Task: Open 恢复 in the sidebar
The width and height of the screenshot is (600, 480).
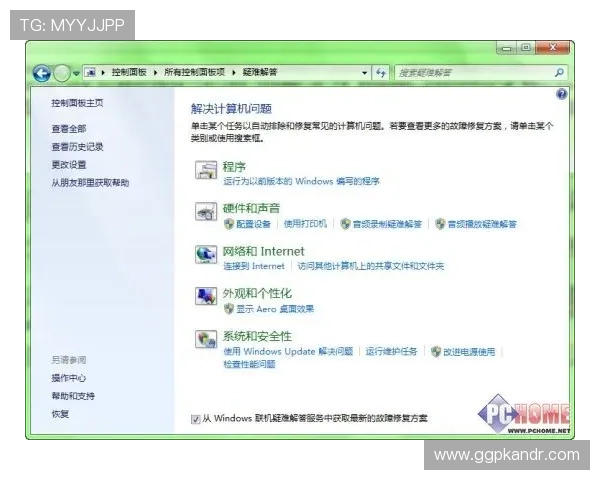Action: click(x=60, y=414)
